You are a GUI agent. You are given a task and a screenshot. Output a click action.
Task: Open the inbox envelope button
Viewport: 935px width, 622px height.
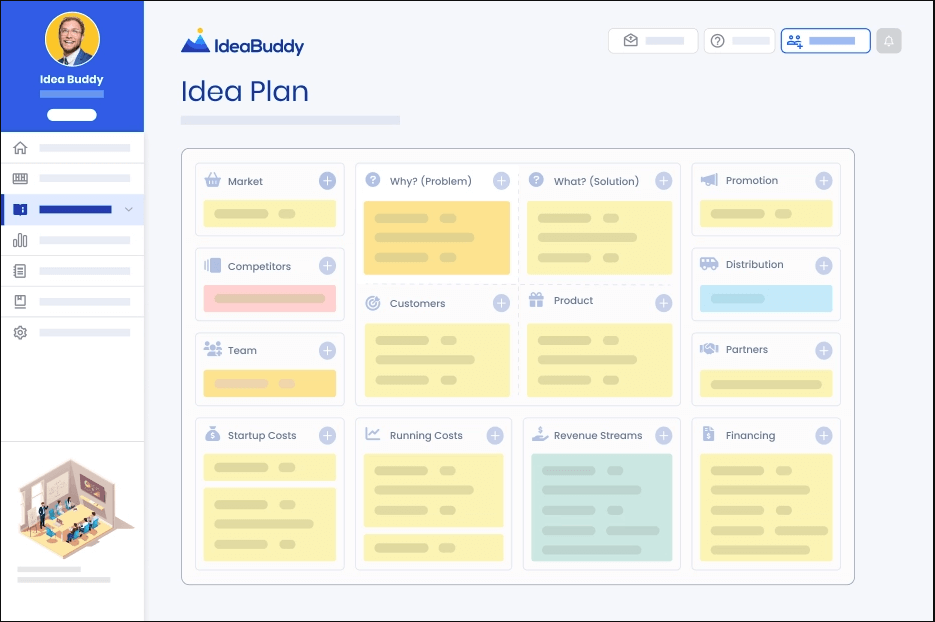(653, 41)
